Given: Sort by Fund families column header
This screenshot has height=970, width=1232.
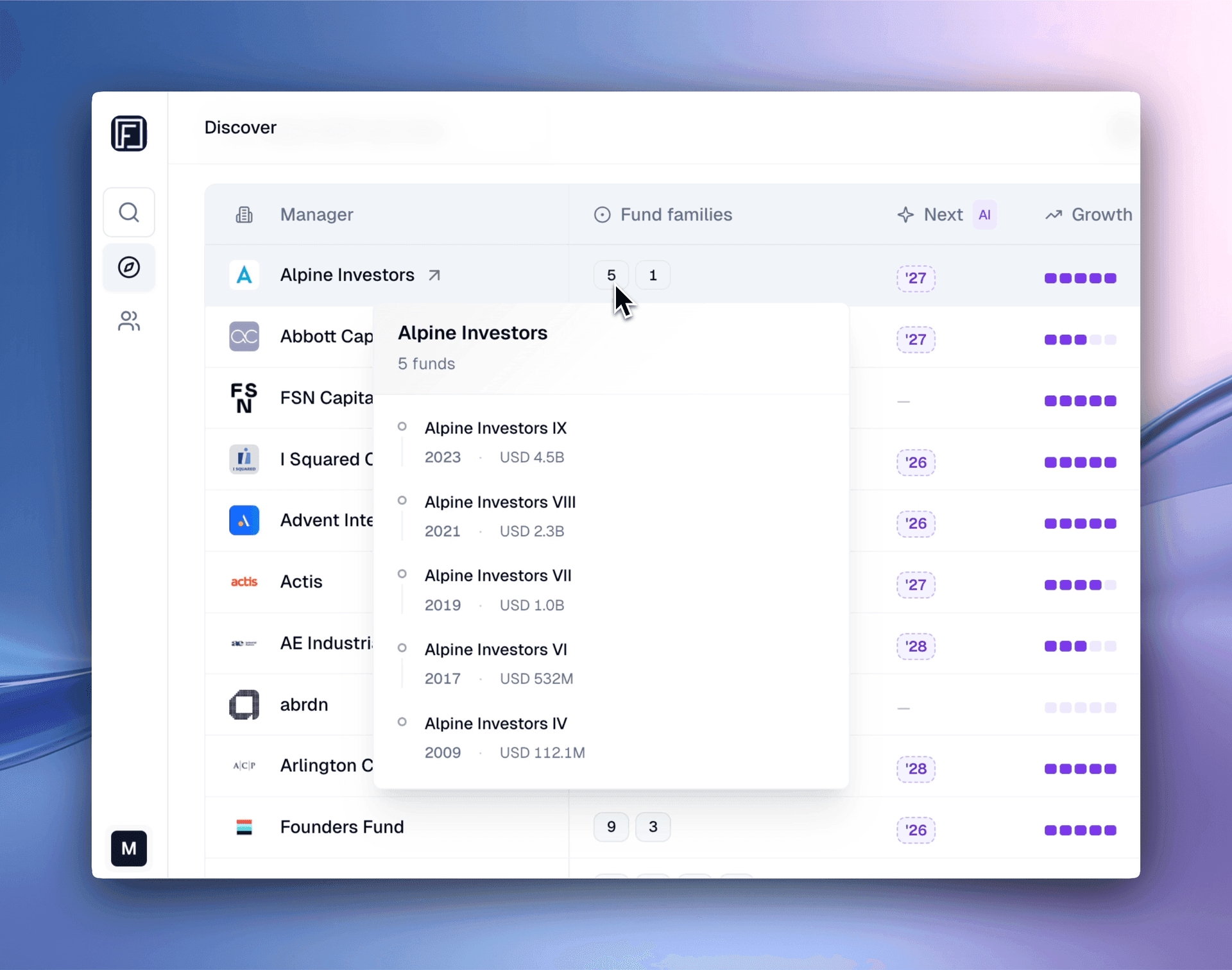Looking at the screenshot, I should click(676, 215).
